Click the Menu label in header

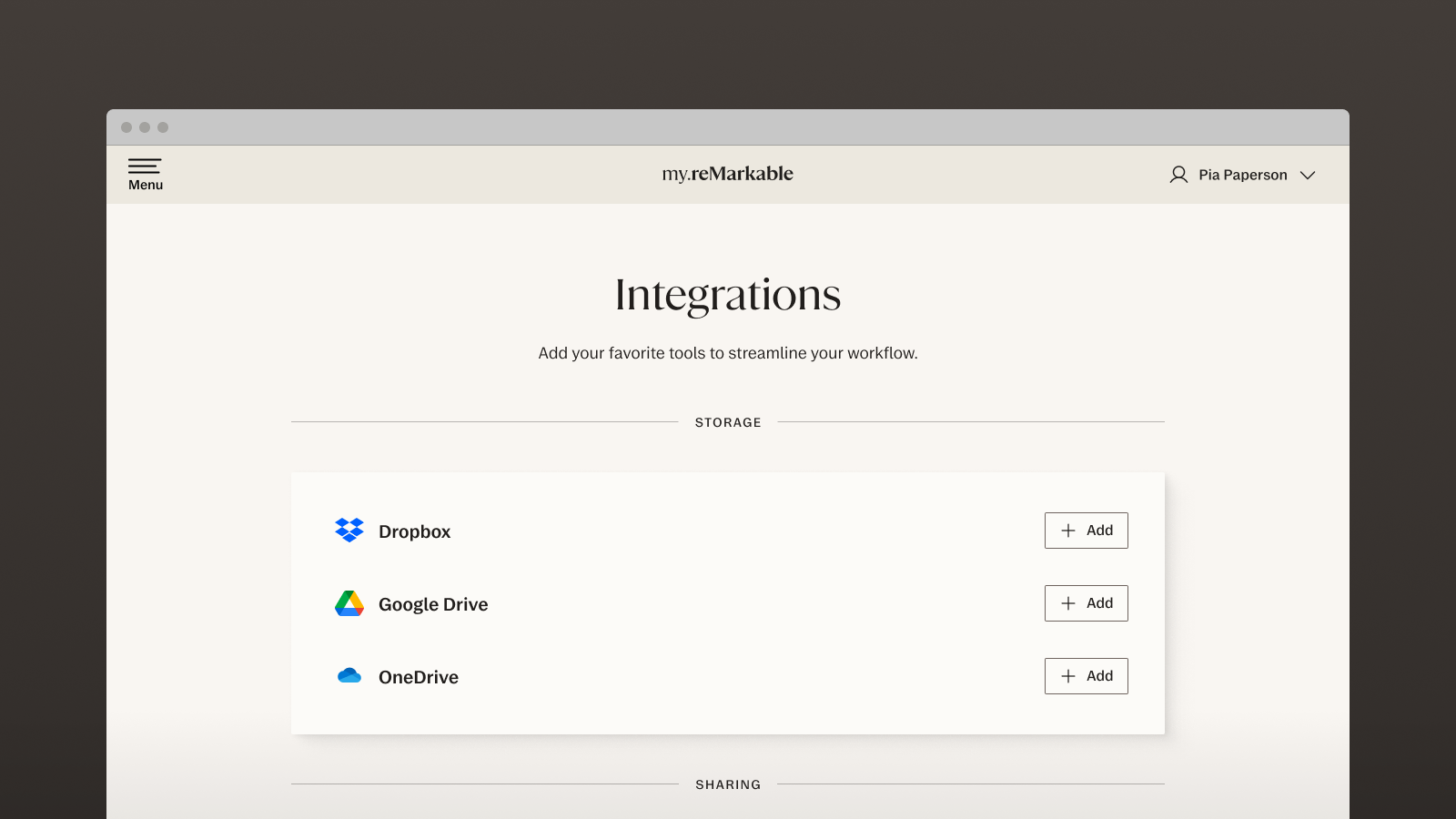click(x=146, y=185)
